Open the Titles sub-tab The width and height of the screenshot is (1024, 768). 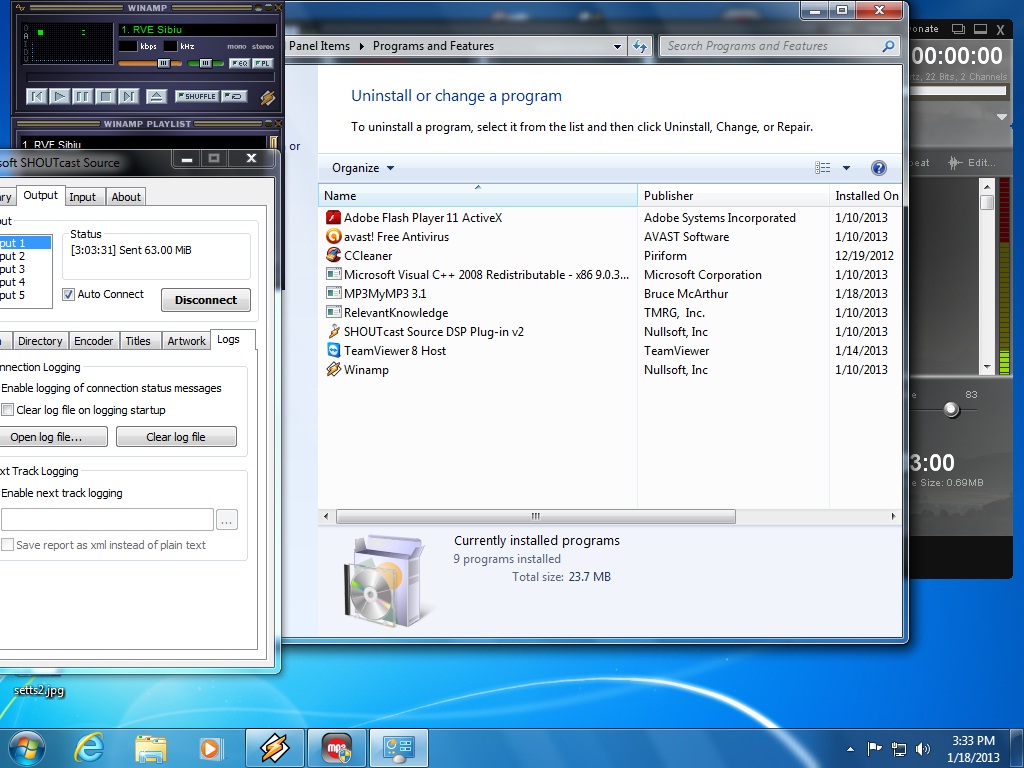138,341
